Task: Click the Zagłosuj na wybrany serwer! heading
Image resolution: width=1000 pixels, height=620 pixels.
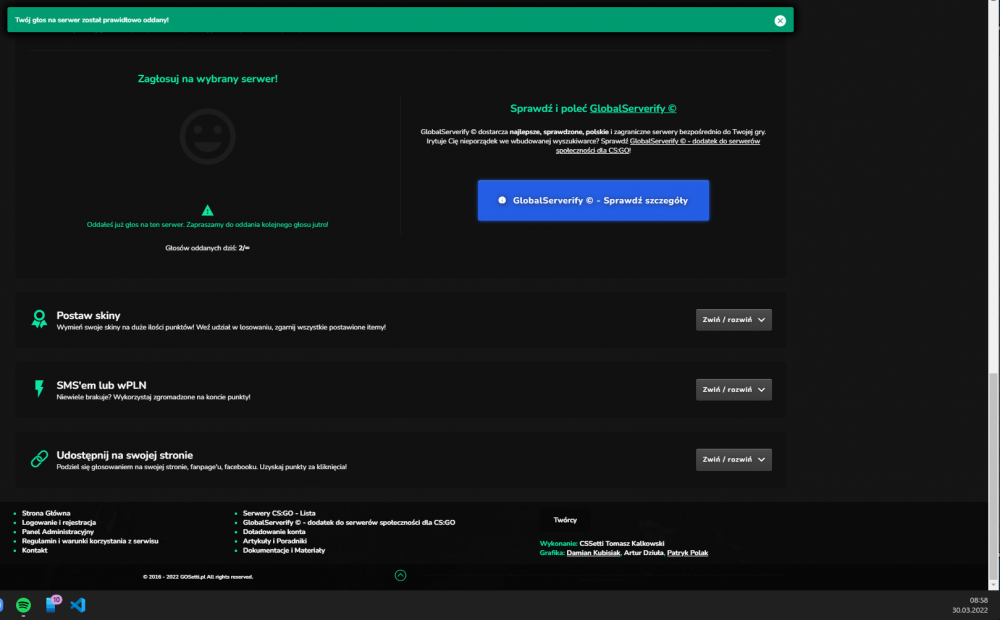Action: 207,79
